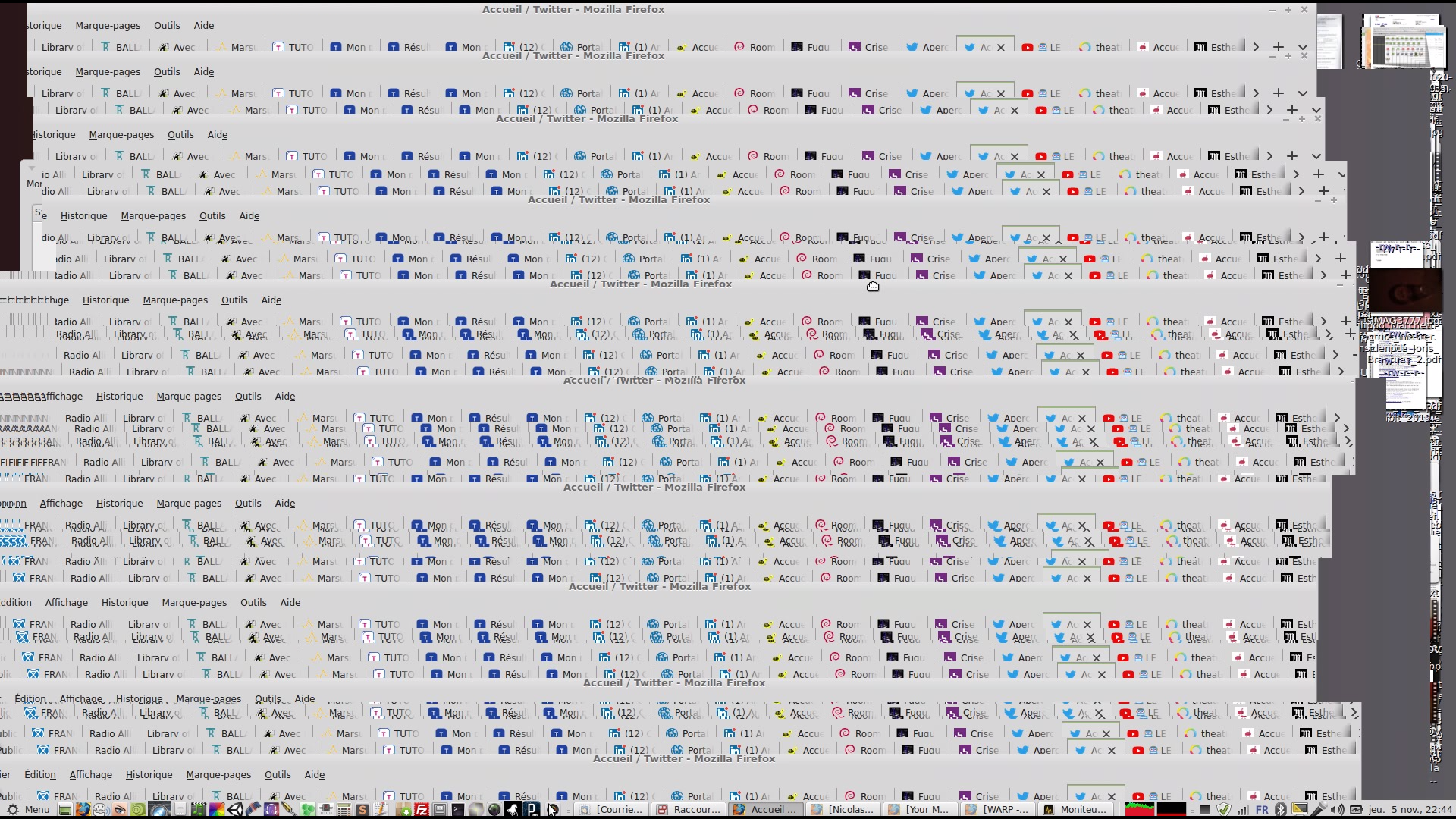
Task: Switch to the Moniteu... window in taskbar
Action: pos(1075,810)
